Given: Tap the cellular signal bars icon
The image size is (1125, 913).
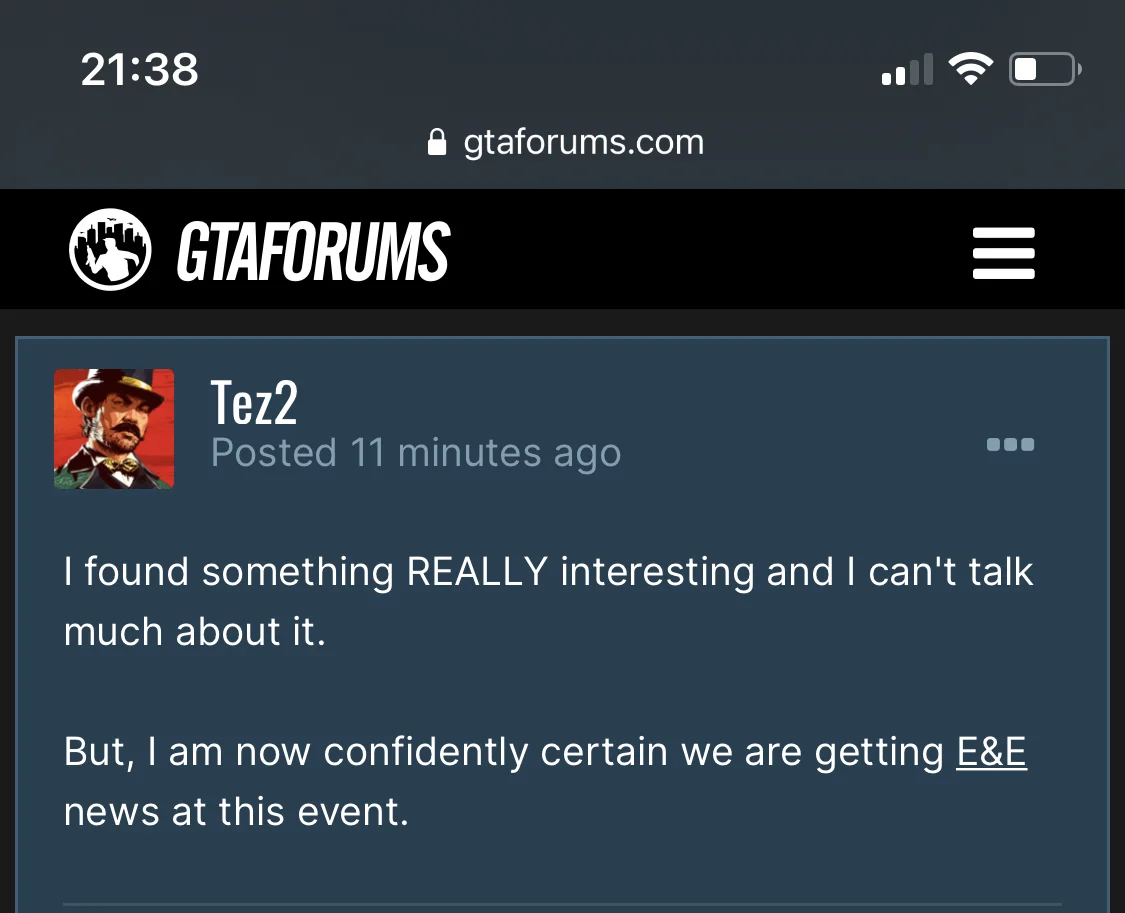Looking at the screenshot, I should [x=907, y=70].
